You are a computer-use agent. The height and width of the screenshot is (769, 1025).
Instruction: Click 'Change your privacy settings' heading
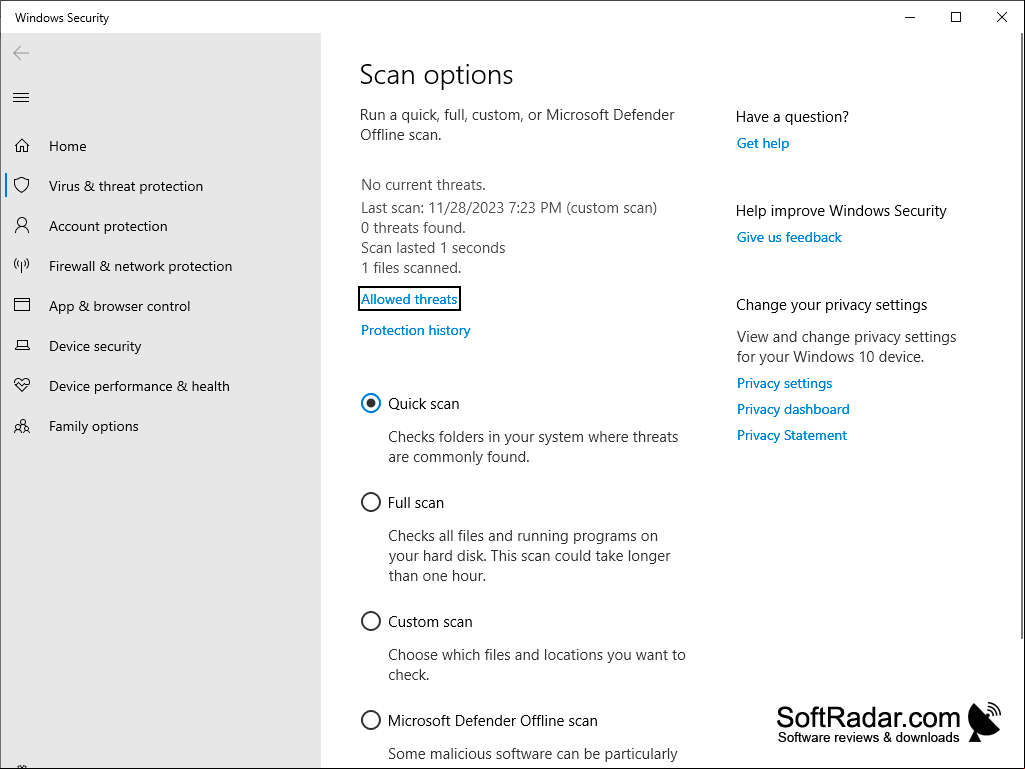(x=832, y=305)
